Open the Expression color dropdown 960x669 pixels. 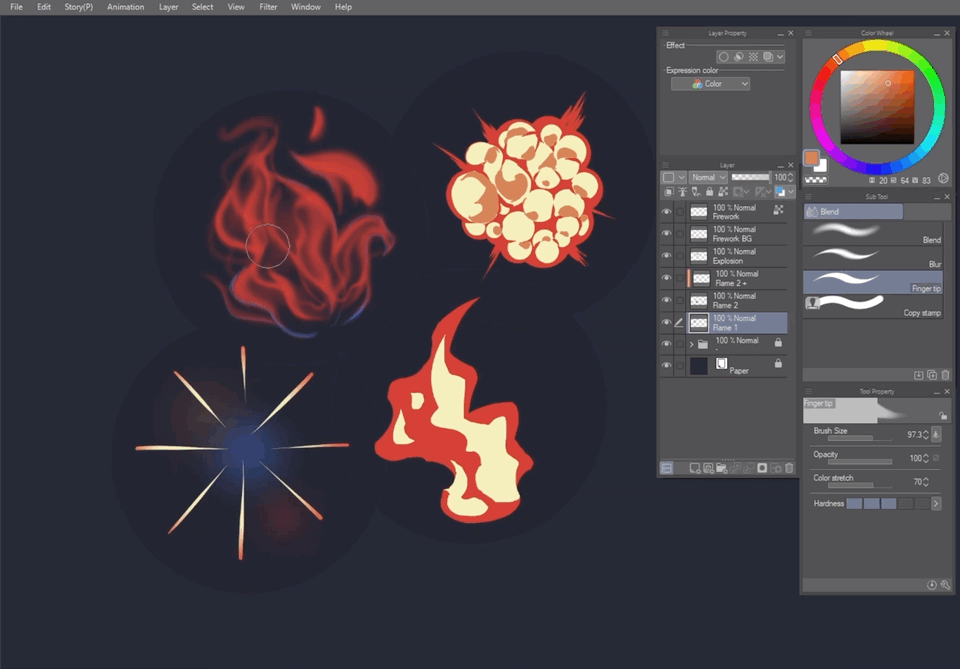click(710, 84)
